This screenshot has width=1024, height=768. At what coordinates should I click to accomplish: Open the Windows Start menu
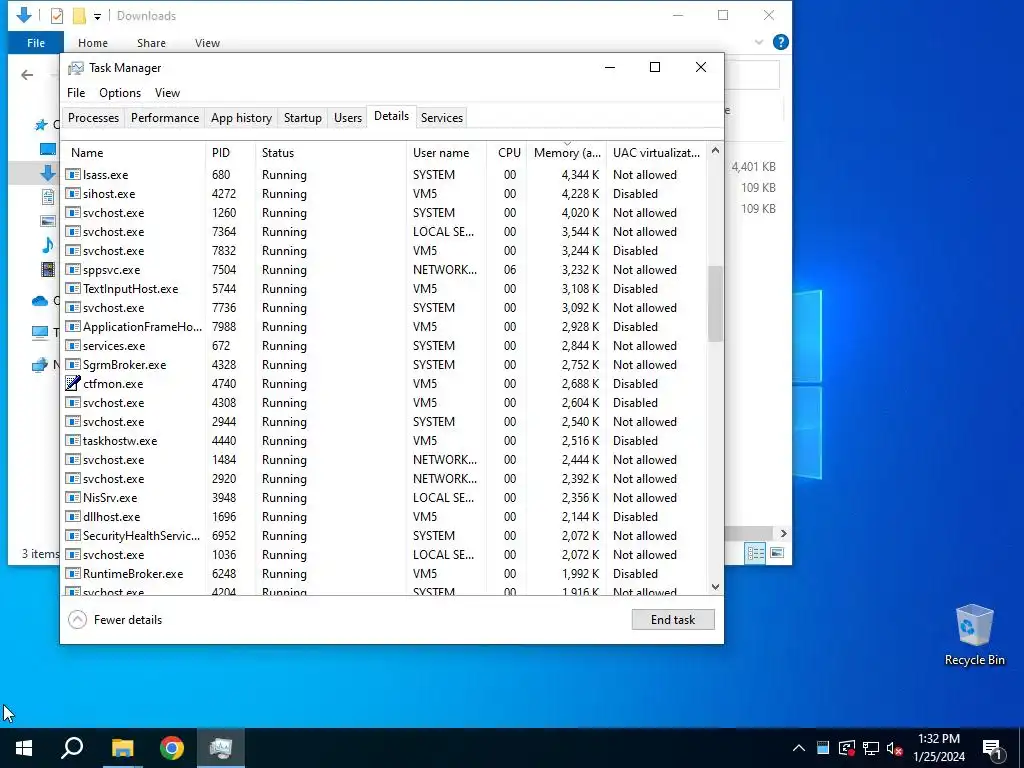[24, 748]
